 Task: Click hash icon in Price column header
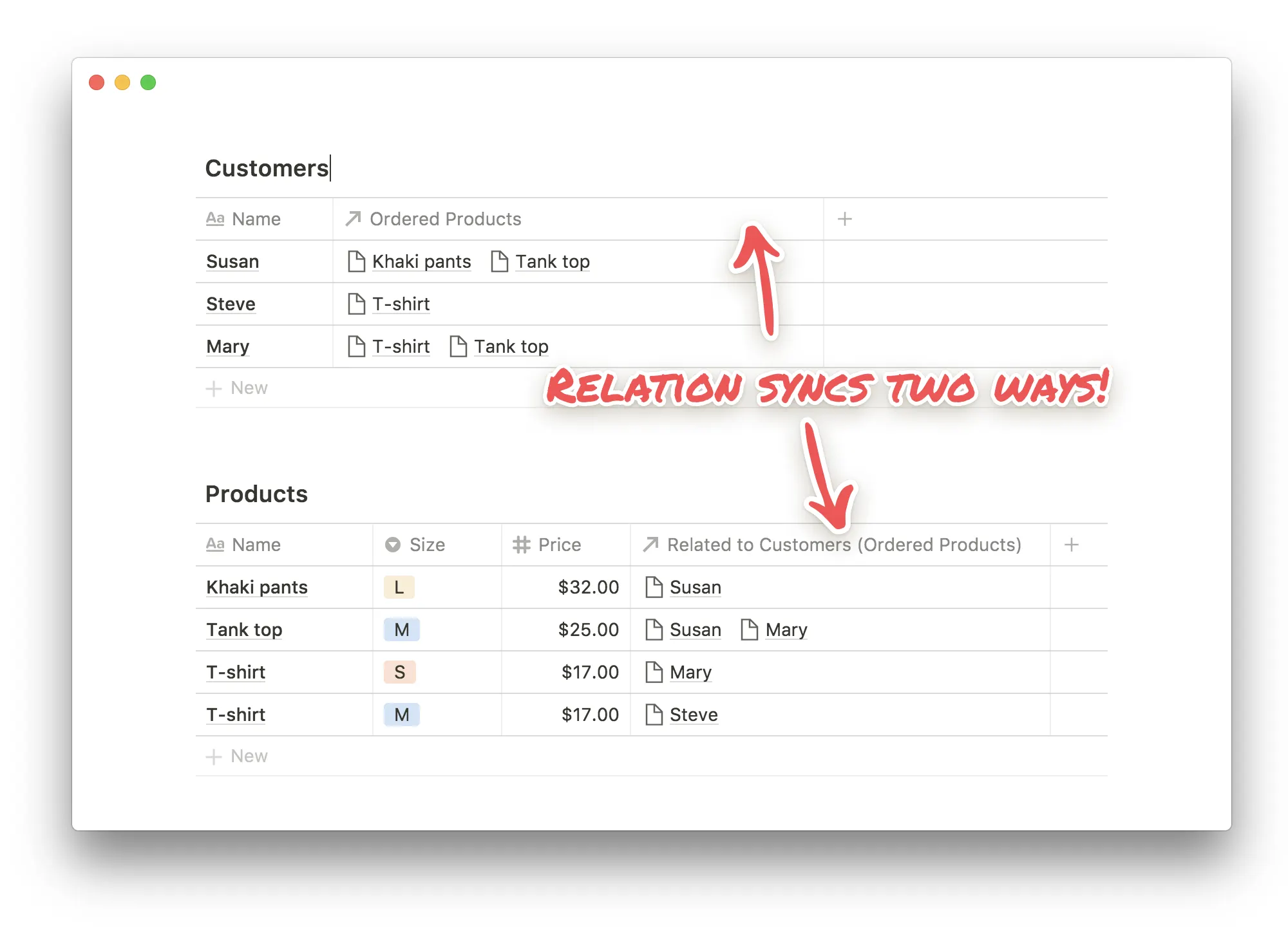point(521,545)
